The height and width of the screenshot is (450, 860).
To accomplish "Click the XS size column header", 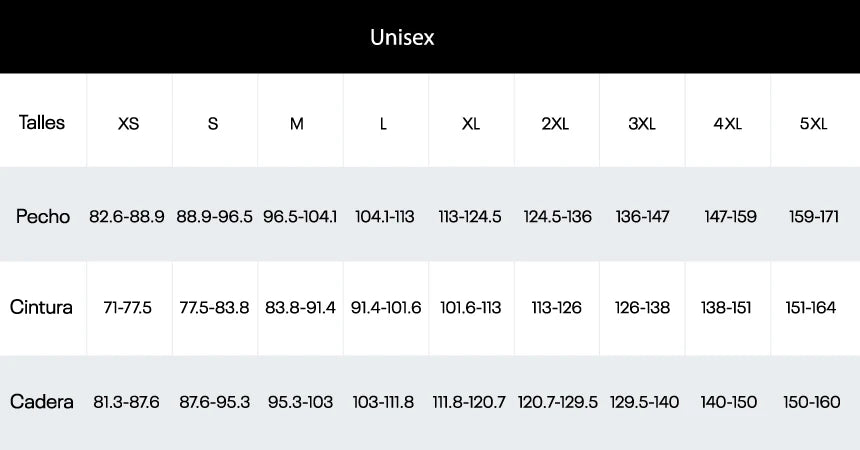I will click(128, 124).
